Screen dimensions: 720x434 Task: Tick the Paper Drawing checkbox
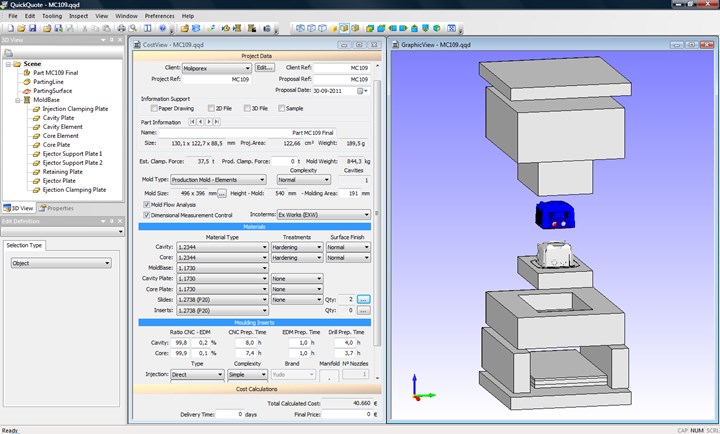[x=154, y=108]
